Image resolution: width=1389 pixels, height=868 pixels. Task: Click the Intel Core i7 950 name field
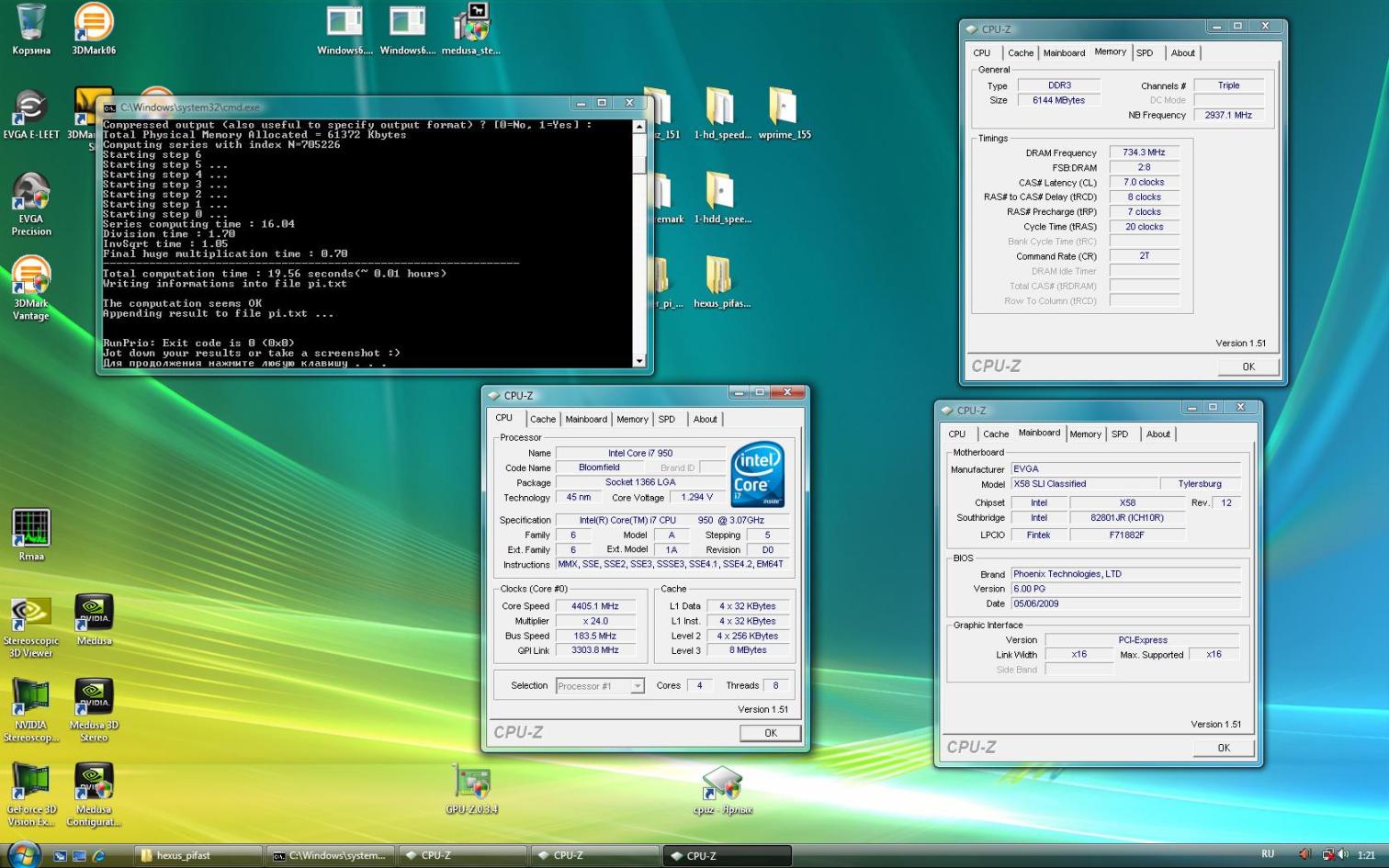pyautogui.click(x=640, y=453)
